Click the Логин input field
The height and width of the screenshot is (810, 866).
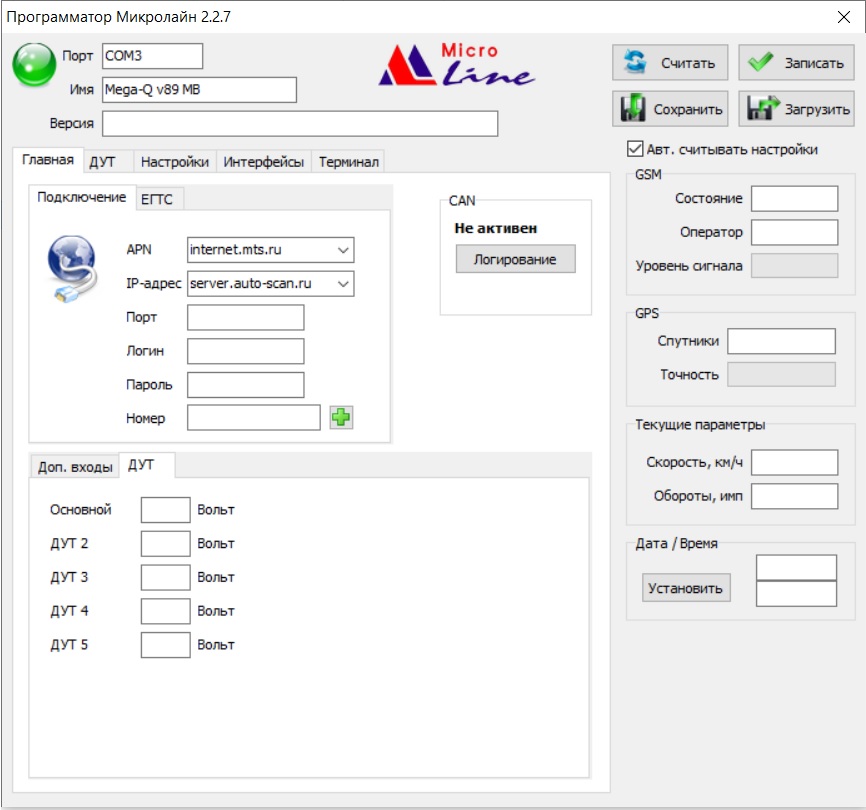[x=245, y=351]
